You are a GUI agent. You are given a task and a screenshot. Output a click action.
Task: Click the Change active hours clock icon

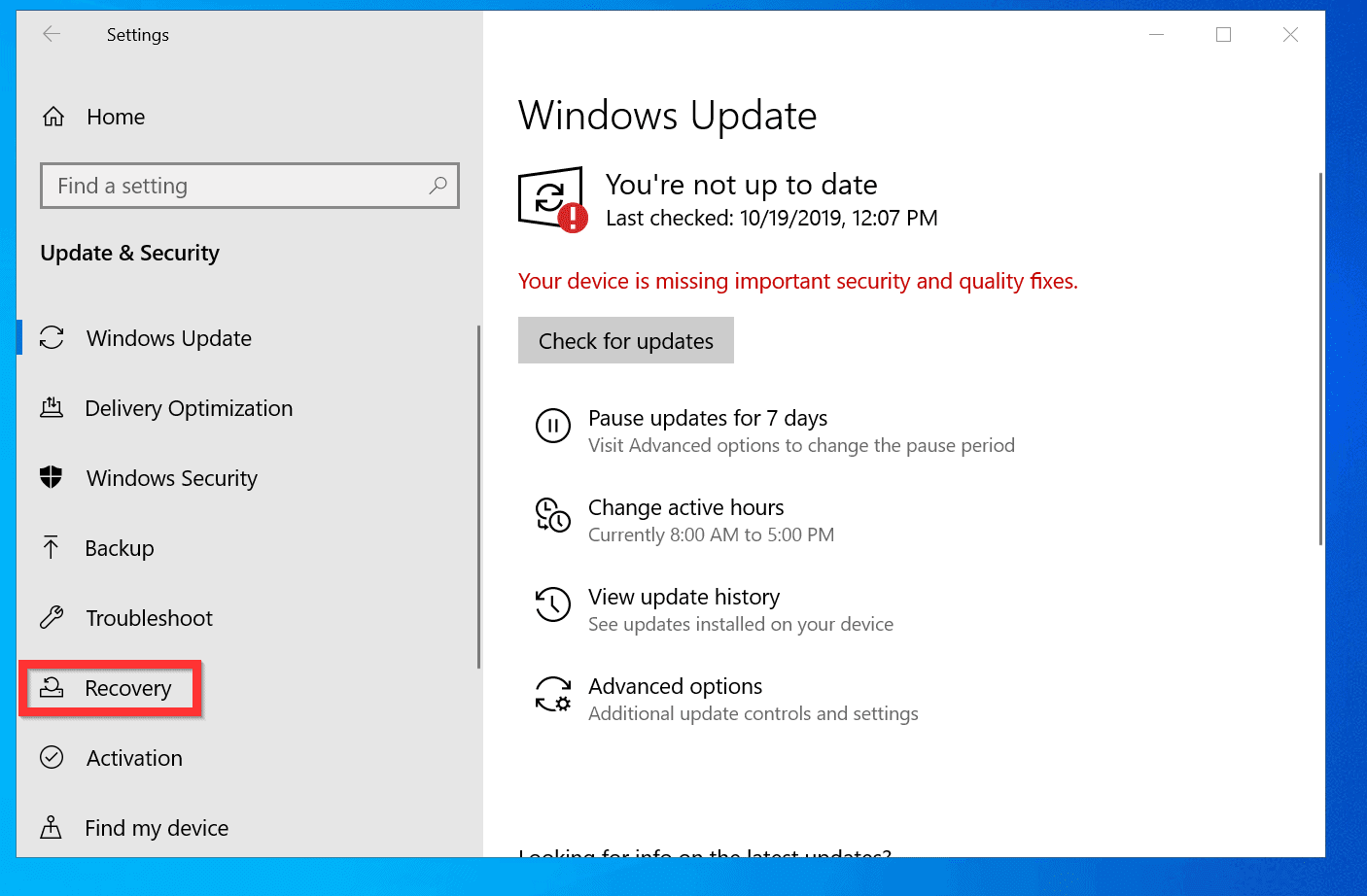click(x=552, y=515)
